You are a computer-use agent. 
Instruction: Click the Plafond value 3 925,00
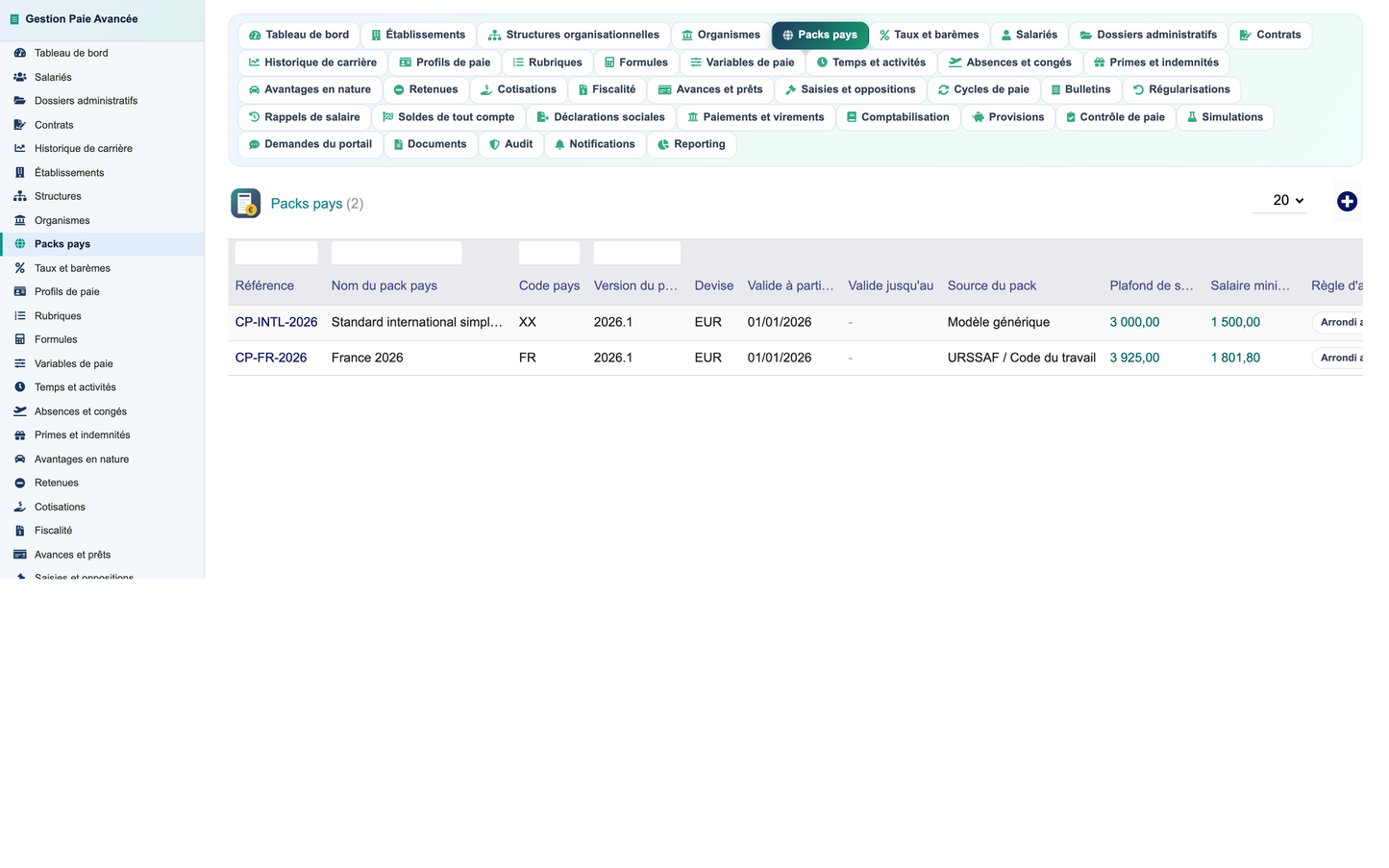1134,358
